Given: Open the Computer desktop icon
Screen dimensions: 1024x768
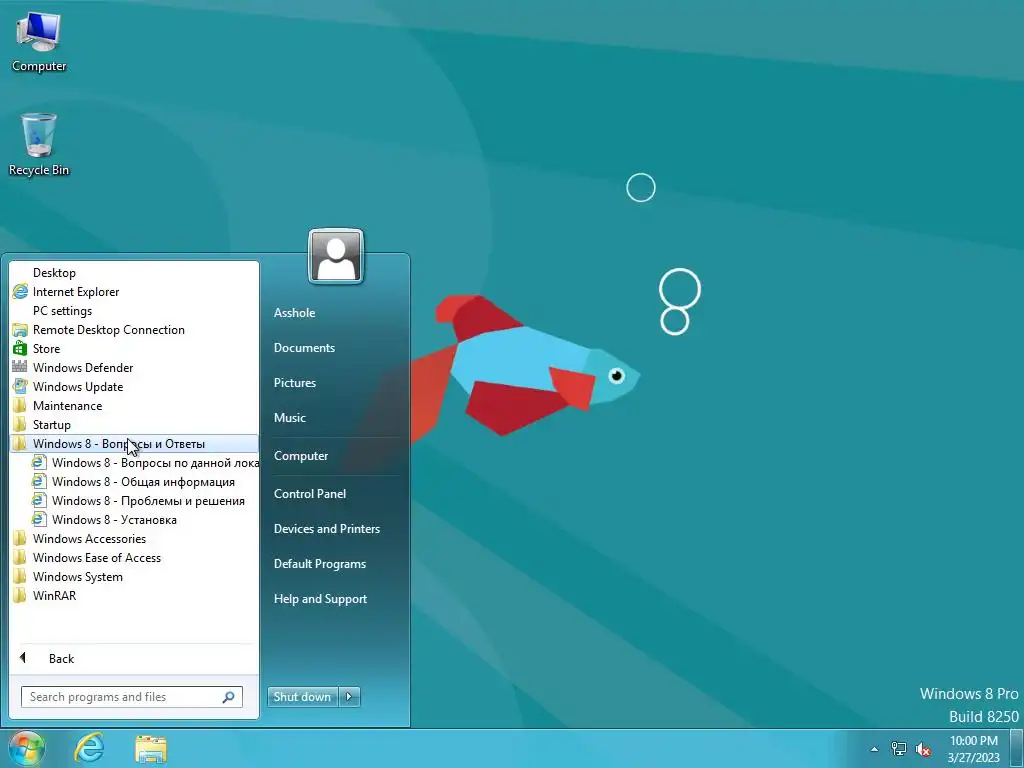Looking at the screenshot, I should [39, 42].
